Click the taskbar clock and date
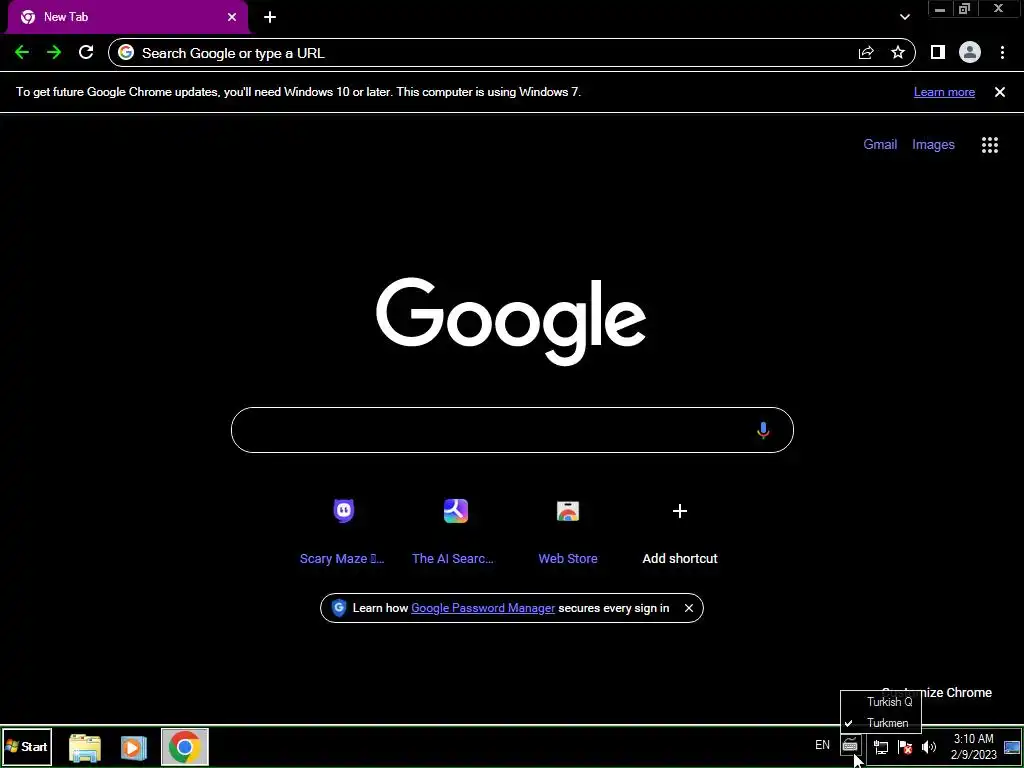Viewport: 1024px width, 768px height. 974,747
